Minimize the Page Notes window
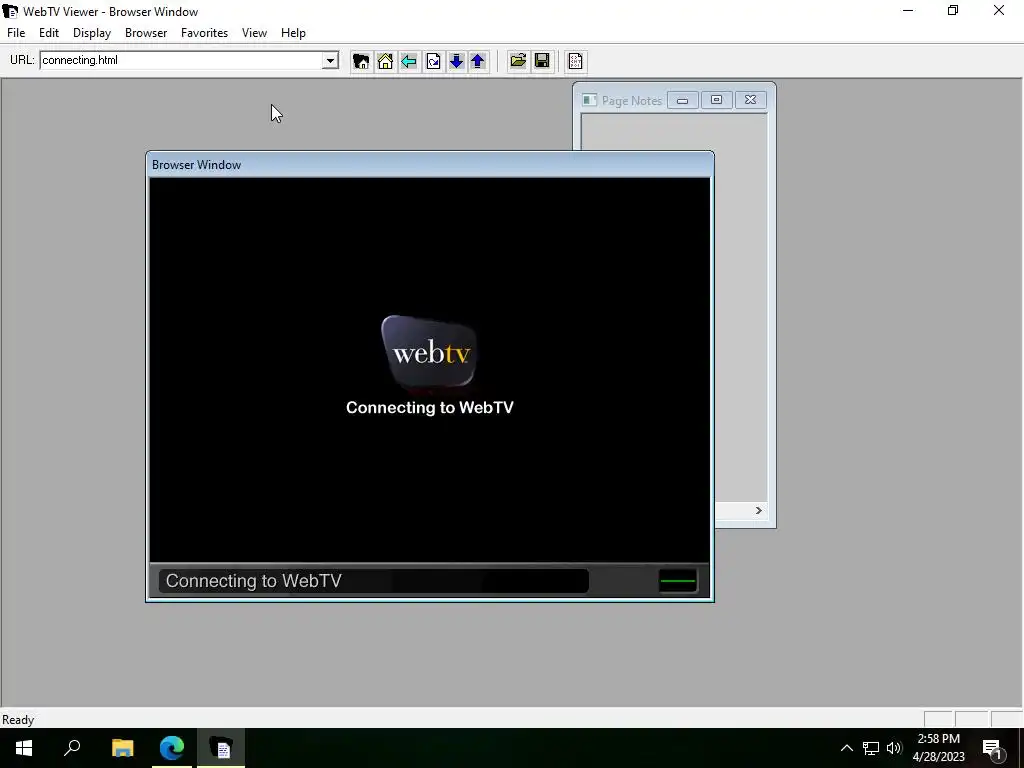Image resolution: width=1024 pixels, height=768 pixels. (682, 100)
